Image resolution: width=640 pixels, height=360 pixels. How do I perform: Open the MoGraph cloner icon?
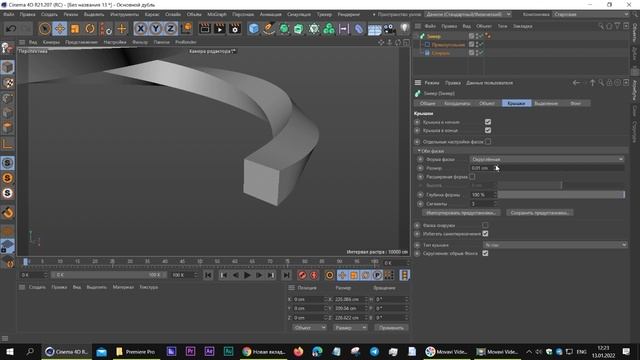click(x=329, y=29)
